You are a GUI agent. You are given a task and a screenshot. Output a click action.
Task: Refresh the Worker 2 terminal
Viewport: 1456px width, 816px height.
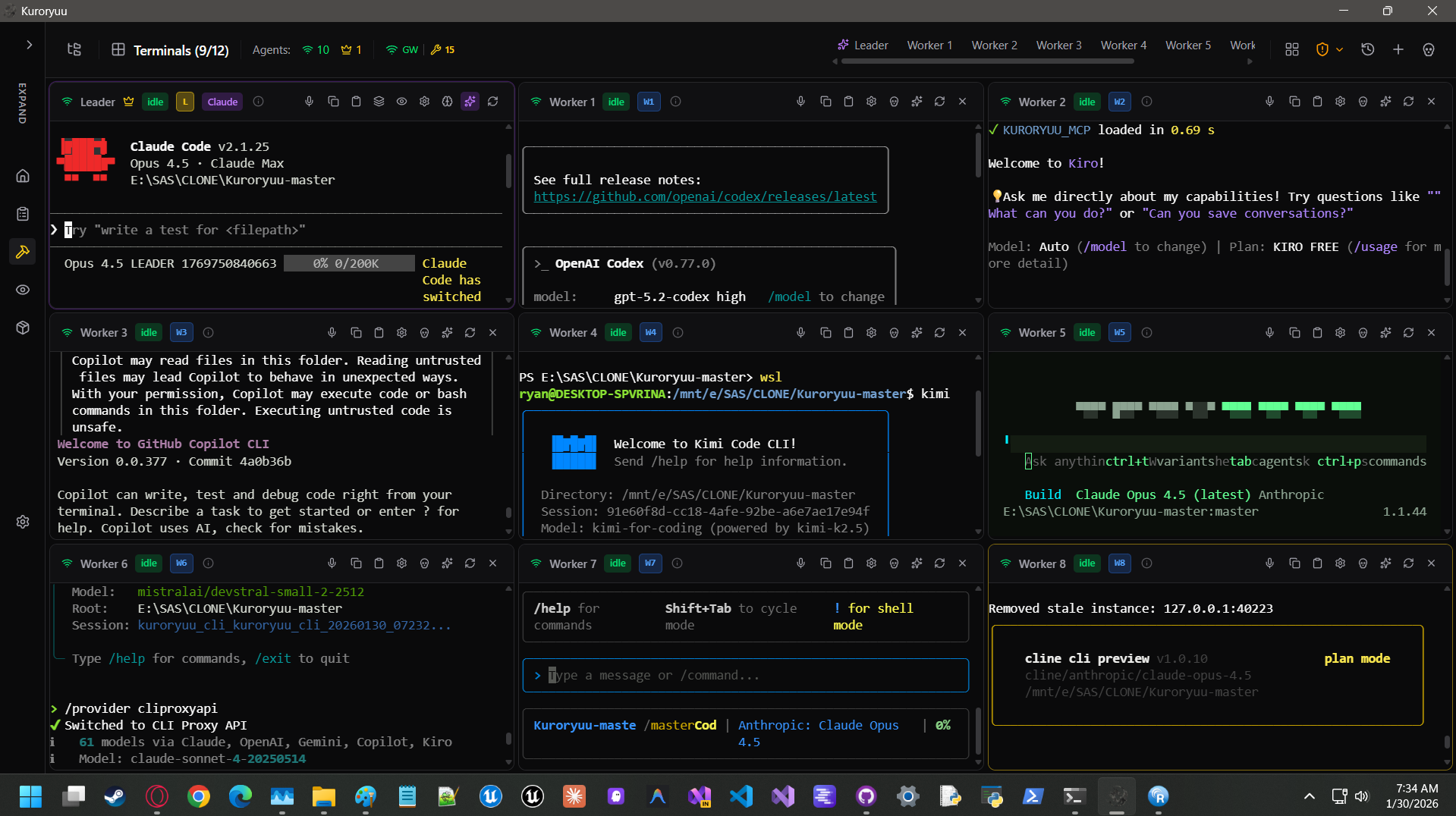tap(1409, 101)
